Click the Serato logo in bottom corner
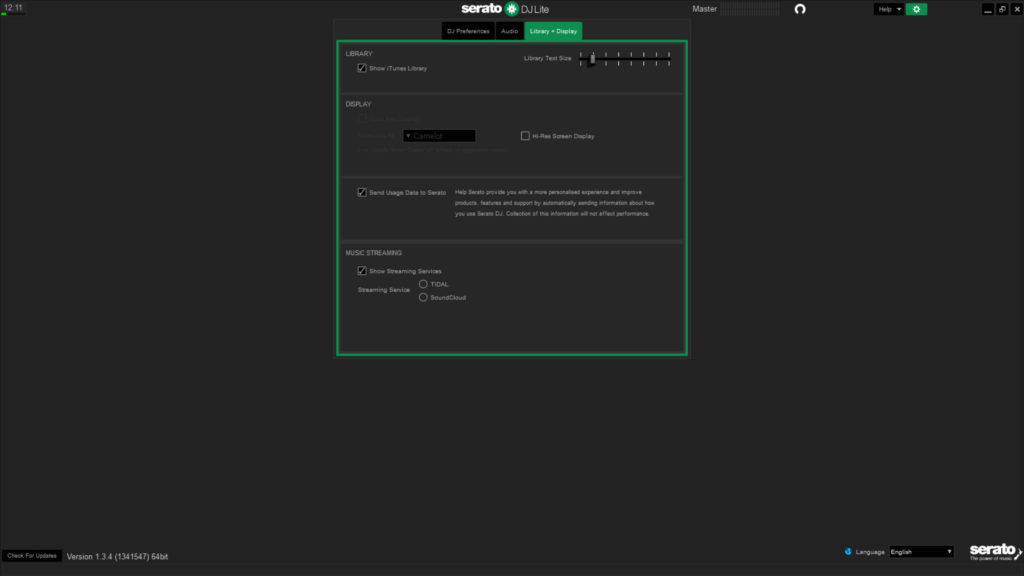The image size is (1024, 576). point(995,552)
